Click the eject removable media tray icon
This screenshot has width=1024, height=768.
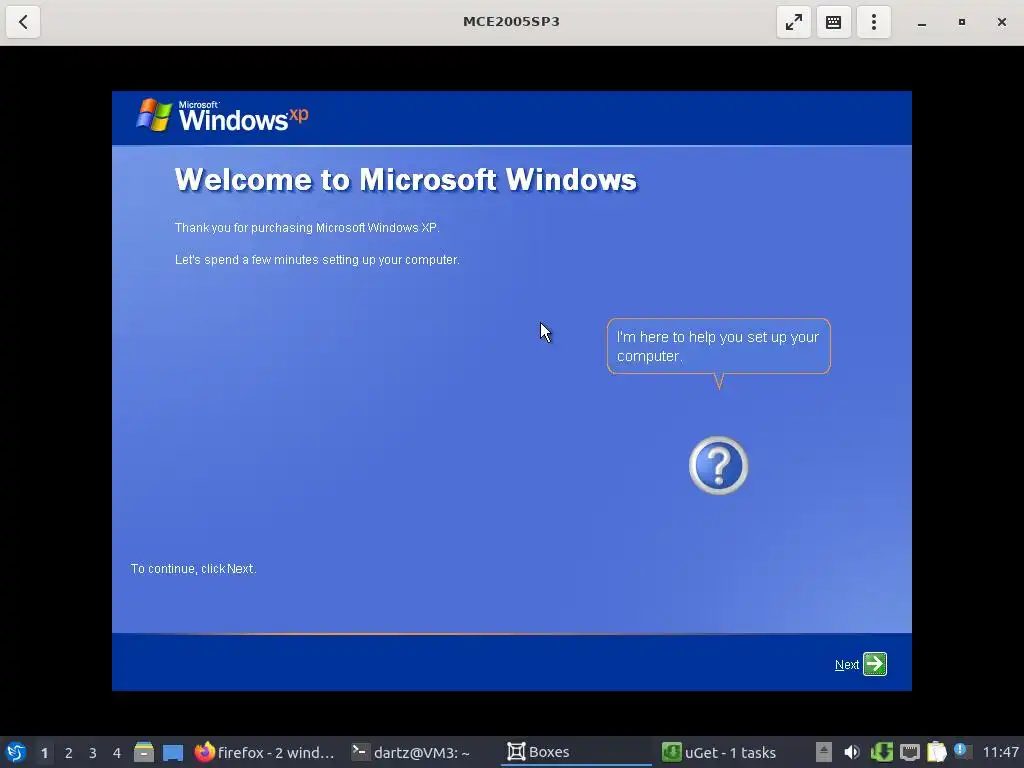coord(824,752)
